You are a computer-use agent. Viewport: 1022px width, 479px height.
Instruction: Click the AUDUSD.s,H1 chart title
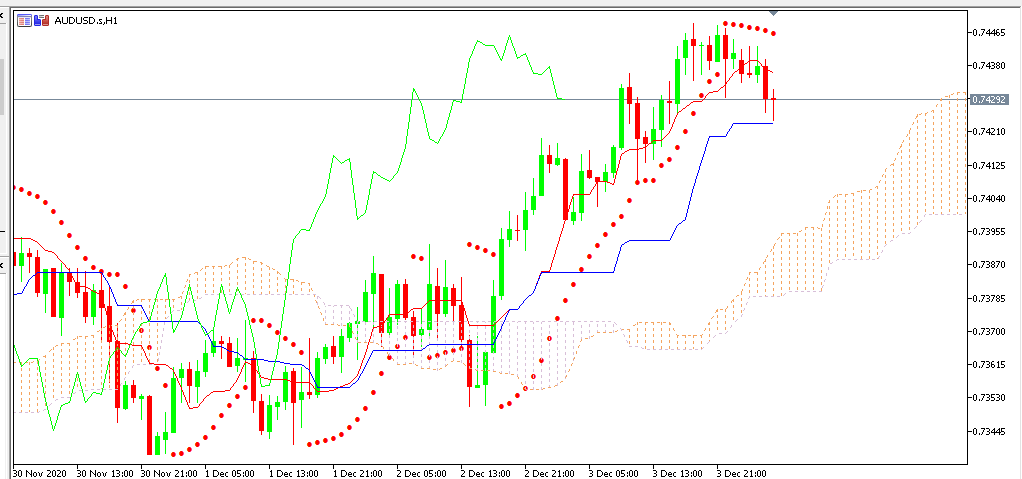(x=86, y=20)
